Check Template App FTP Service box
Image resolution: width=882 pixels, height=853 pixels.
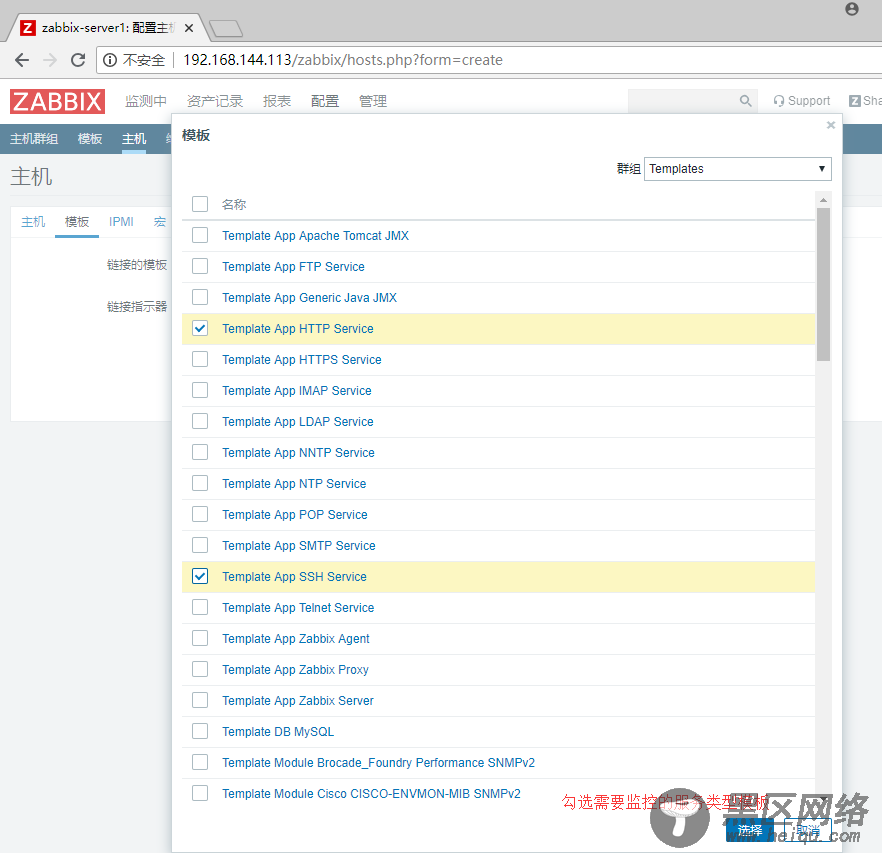coord(200,266)
